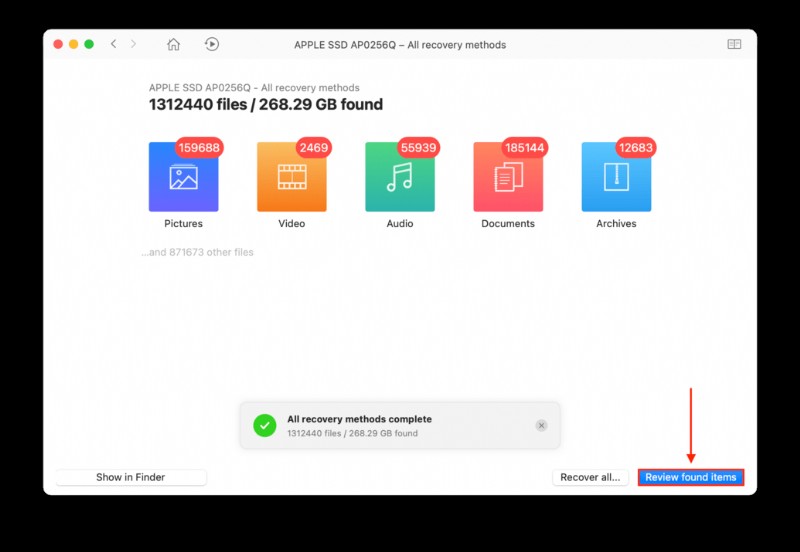Click the red close window button
This screenshot has width=800, height=552.
coord(58,44)
